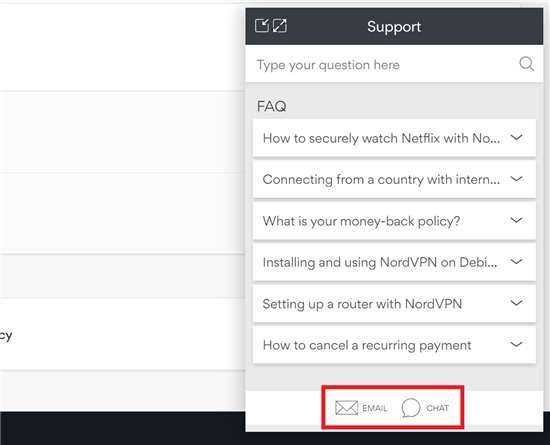The width and height of the screenshot is (550, 445).
Task: Click the CHAT support label
Action: pos(437,408)
